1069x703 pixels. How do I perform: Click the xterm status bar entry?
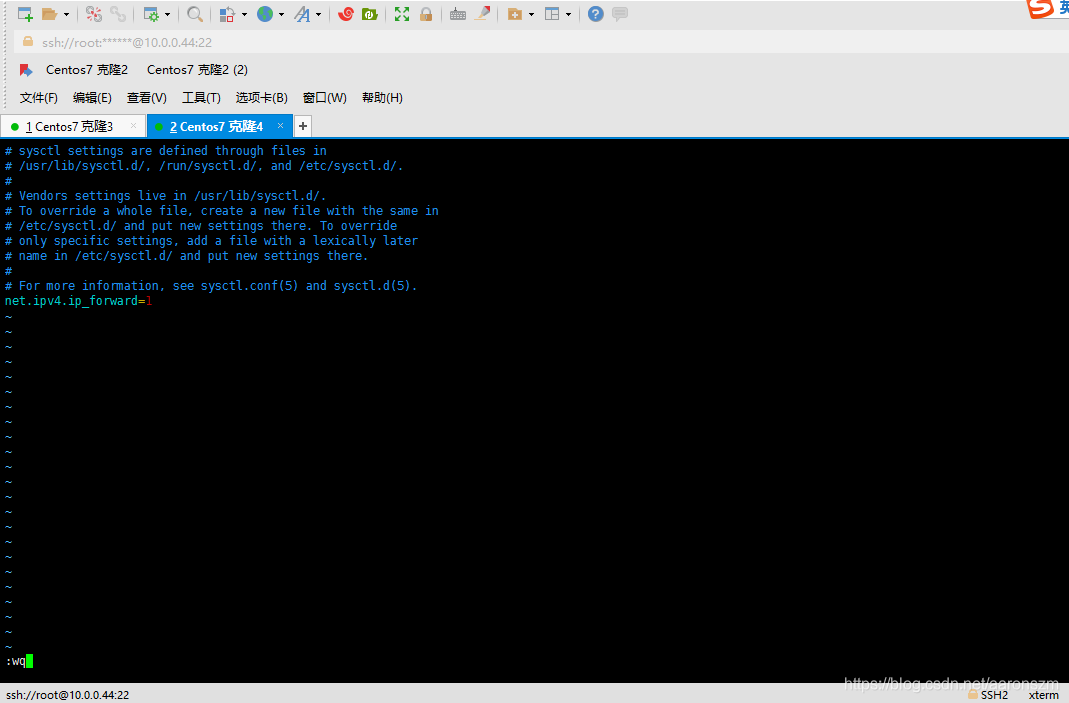1043,695
